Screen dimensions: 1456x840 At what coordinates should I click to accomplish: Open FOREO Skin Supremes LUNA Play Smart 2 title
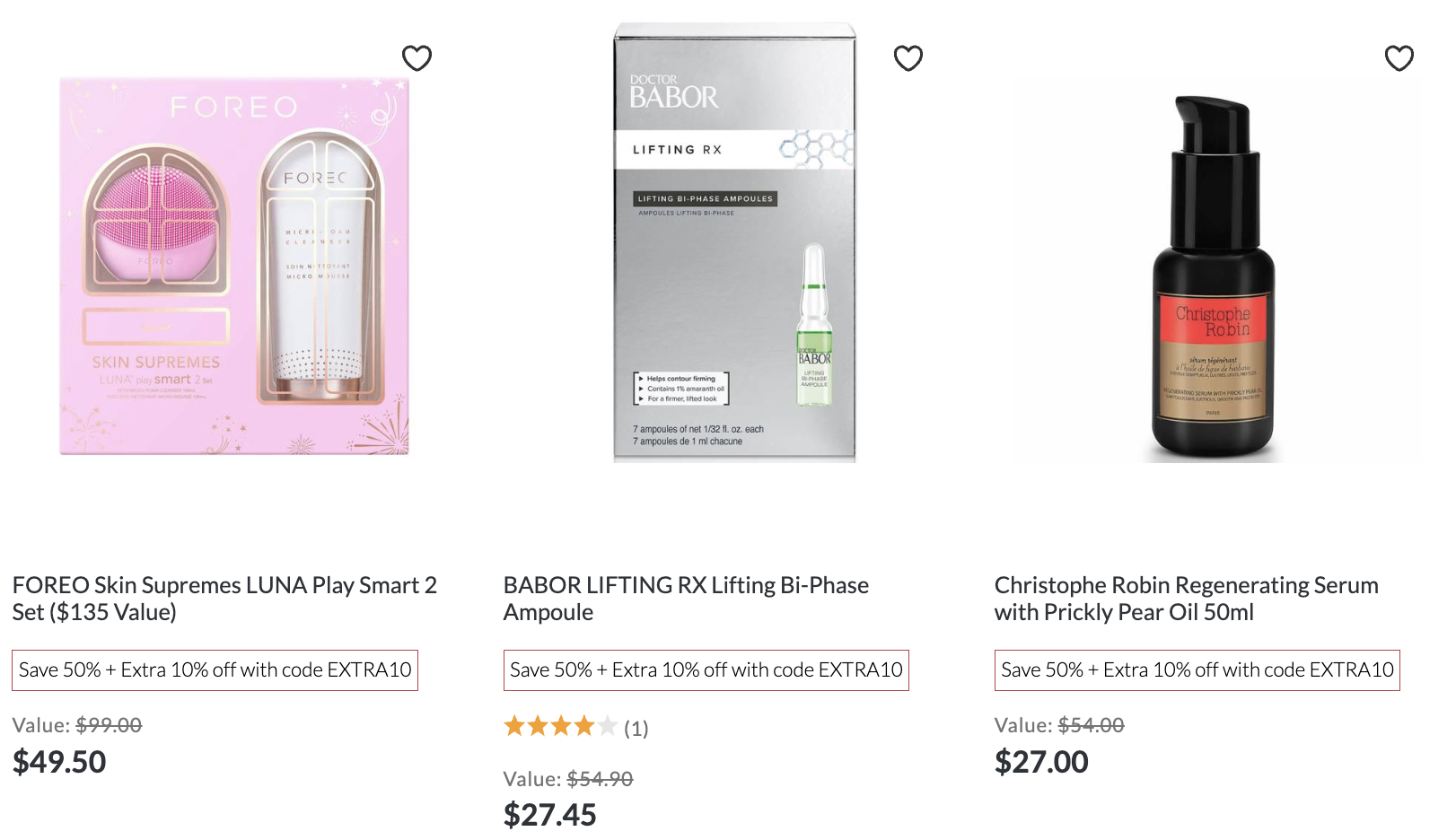point(224,599)
